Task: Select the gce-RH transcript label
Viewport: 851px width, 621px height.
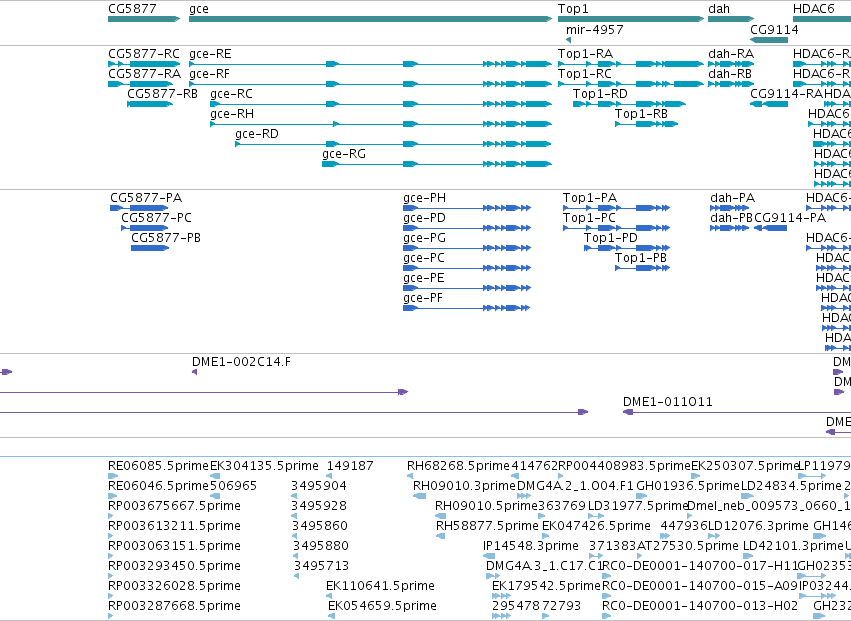Action: coord(232,114)
